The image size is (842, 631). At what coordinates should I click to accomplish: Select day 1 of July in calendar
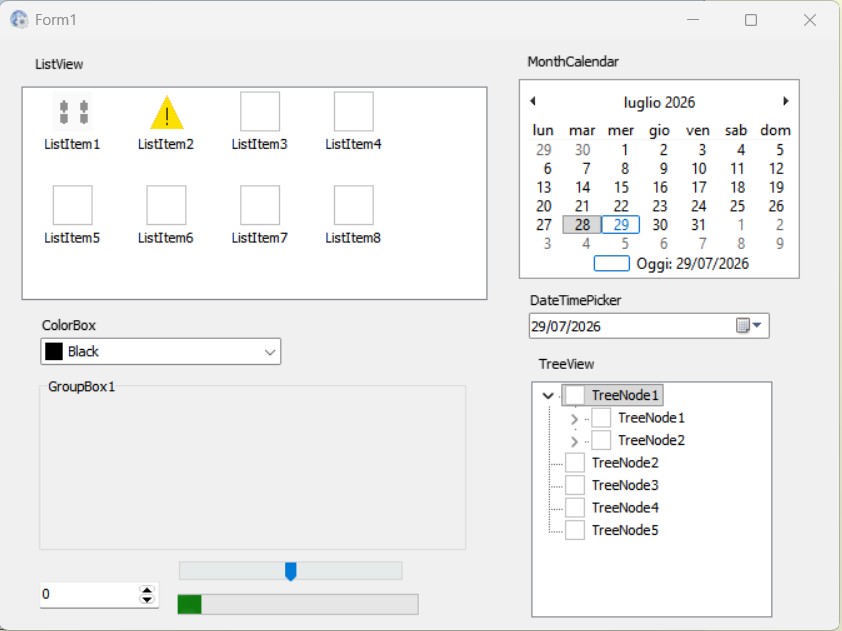[x=625, y=150]
